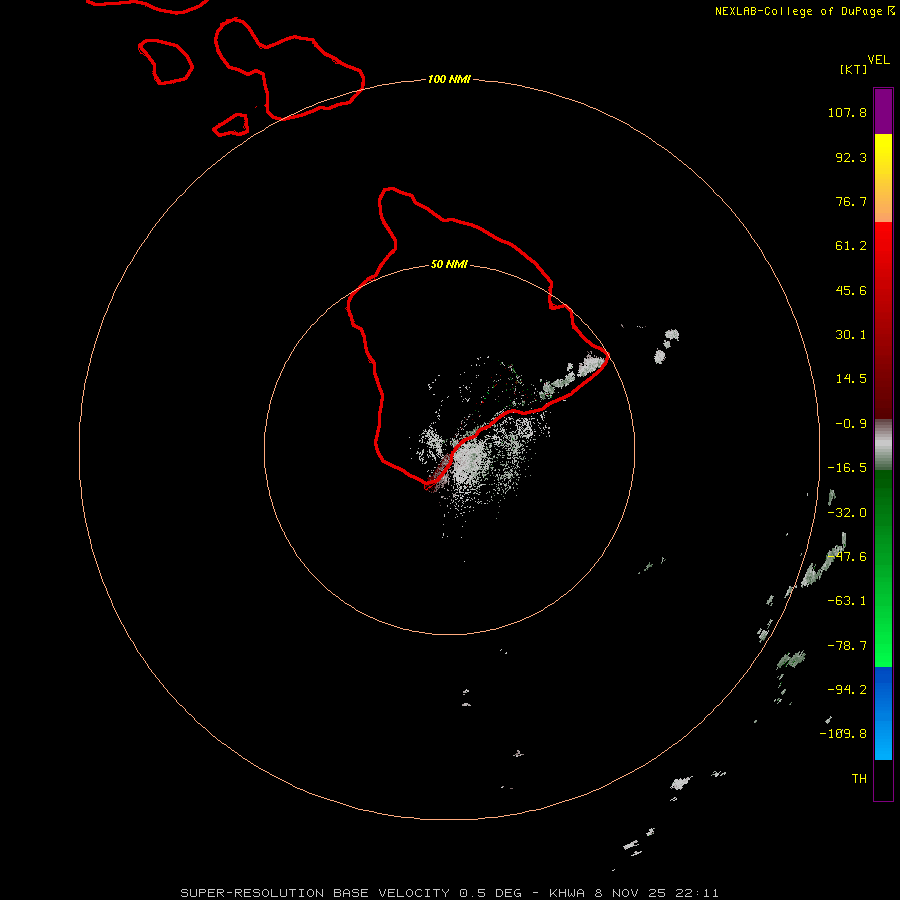This screenshot has width=900, height=900.
Task: Click the 22:11 timestamp in the caption
Action: point(697,893)
